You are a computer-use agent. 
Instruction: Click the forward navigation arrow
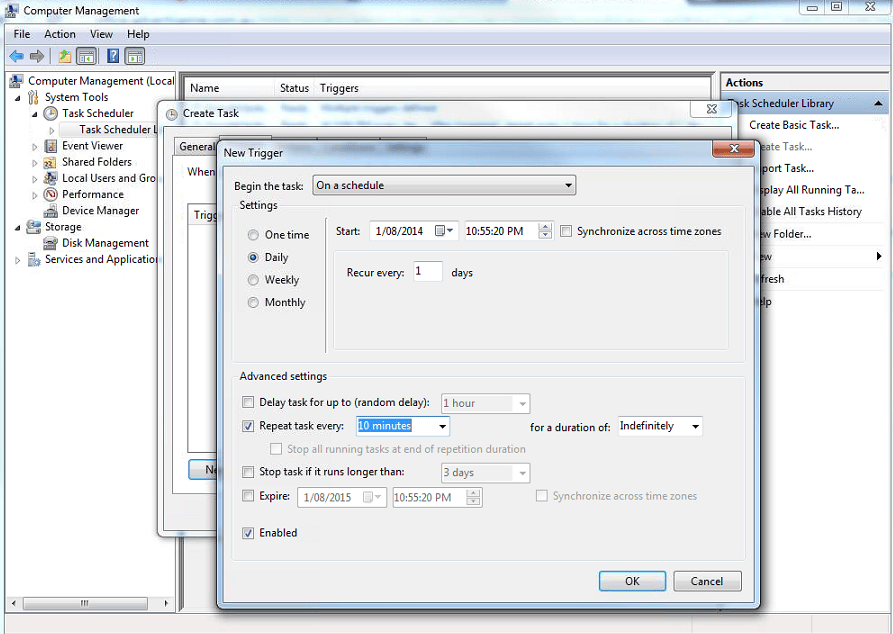[x=37, y=56]
